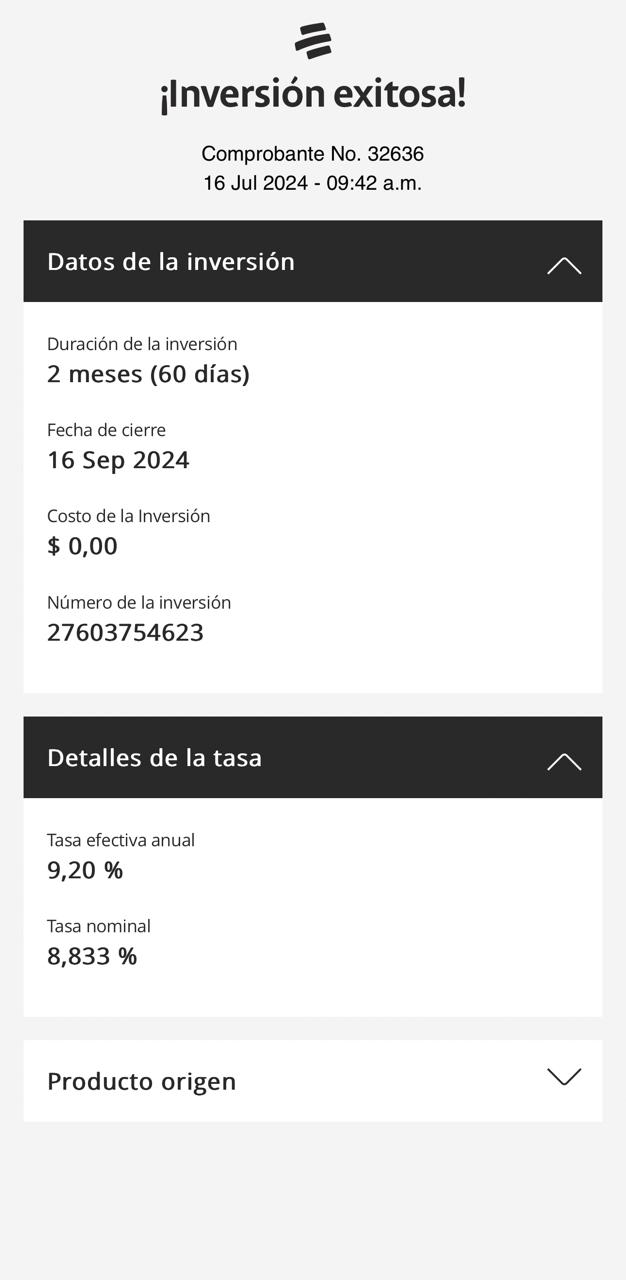The width and height of the screenshot is (626, 1280).
Task: Click the 9,20 % effective annual rate
Action: point(85,870)
